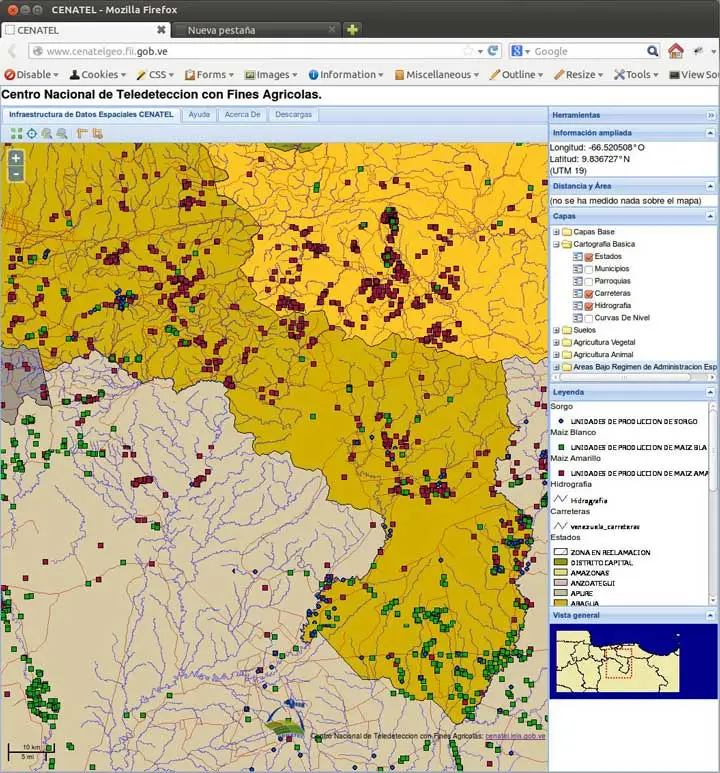Open the Descargas tab
The height and width of the screenshot is (773, 720).
293,115
